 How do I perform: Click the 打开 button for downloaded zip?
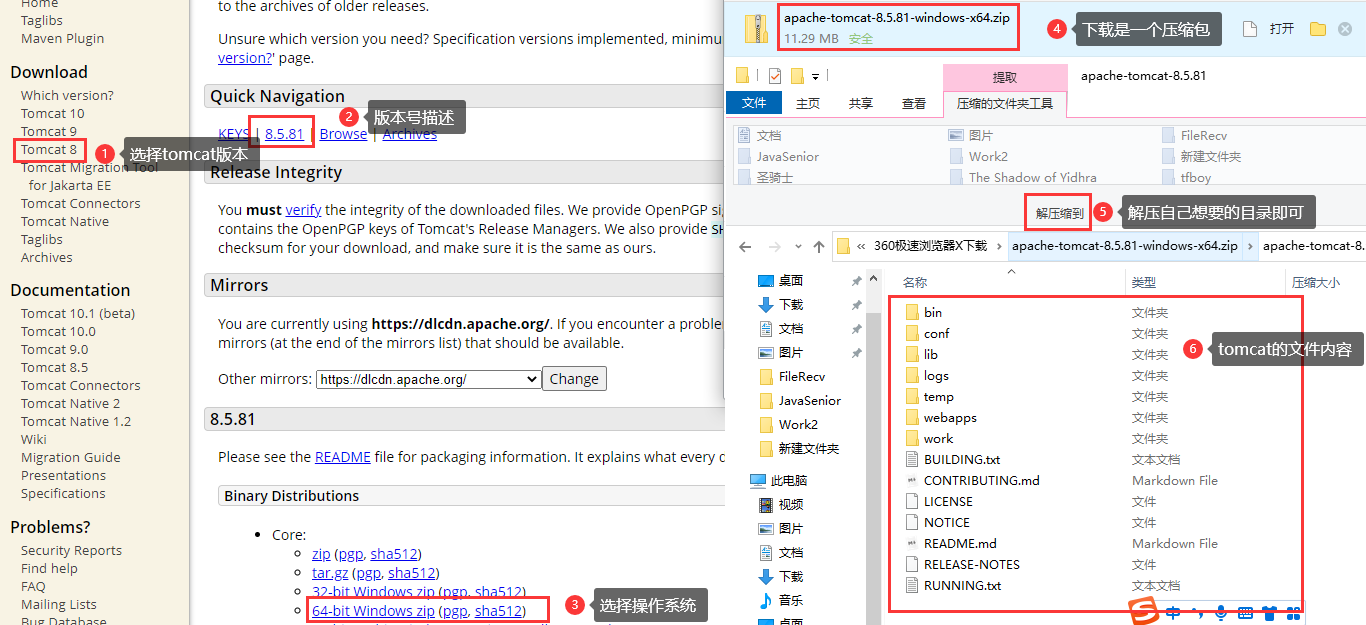1281,29
